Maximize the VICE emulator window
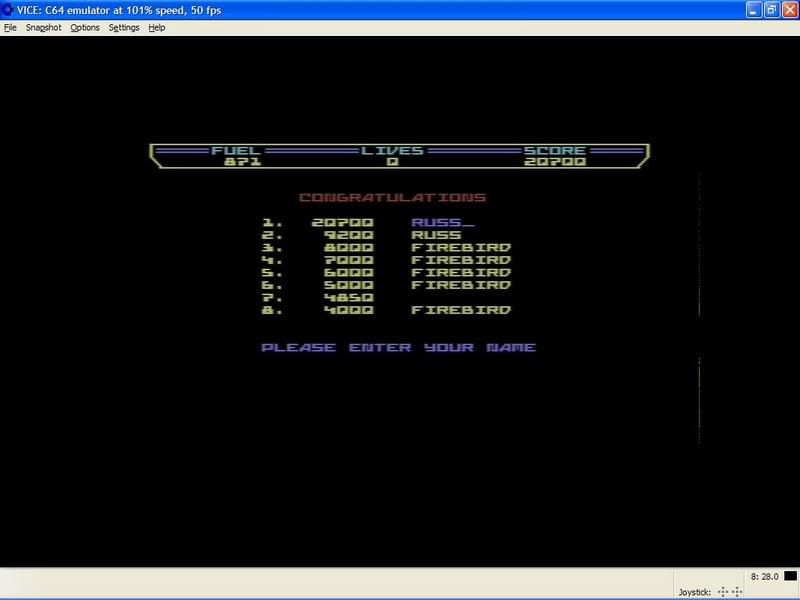Viewport: 800px width, 600px height. [770, 9]
